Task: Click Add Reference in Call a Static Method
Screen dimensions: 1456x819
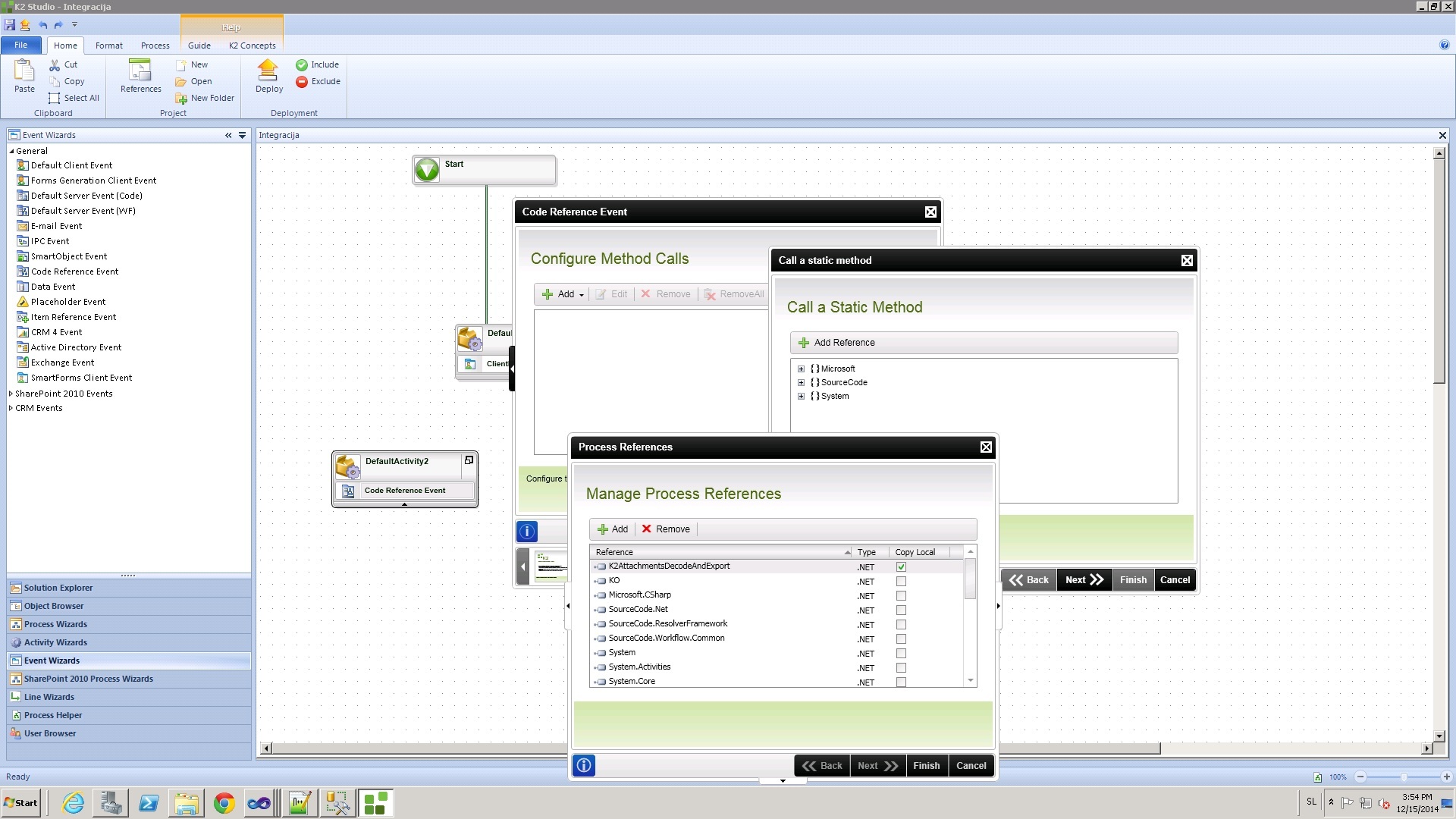Action: tap(836, 343)
